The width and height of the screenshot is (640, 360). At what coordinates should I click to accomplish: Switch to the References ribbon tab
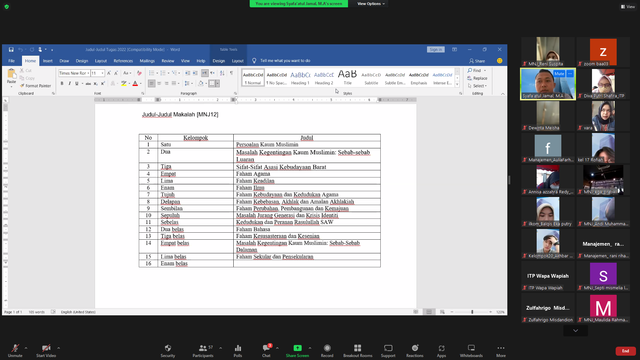[x=123, y=61]
